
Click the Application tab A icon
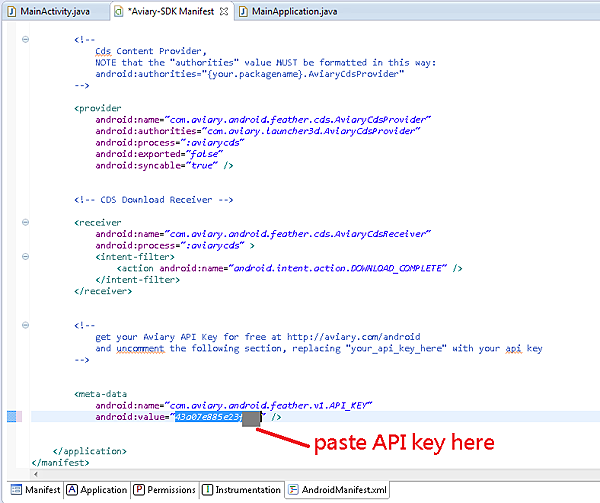(72, 490)
